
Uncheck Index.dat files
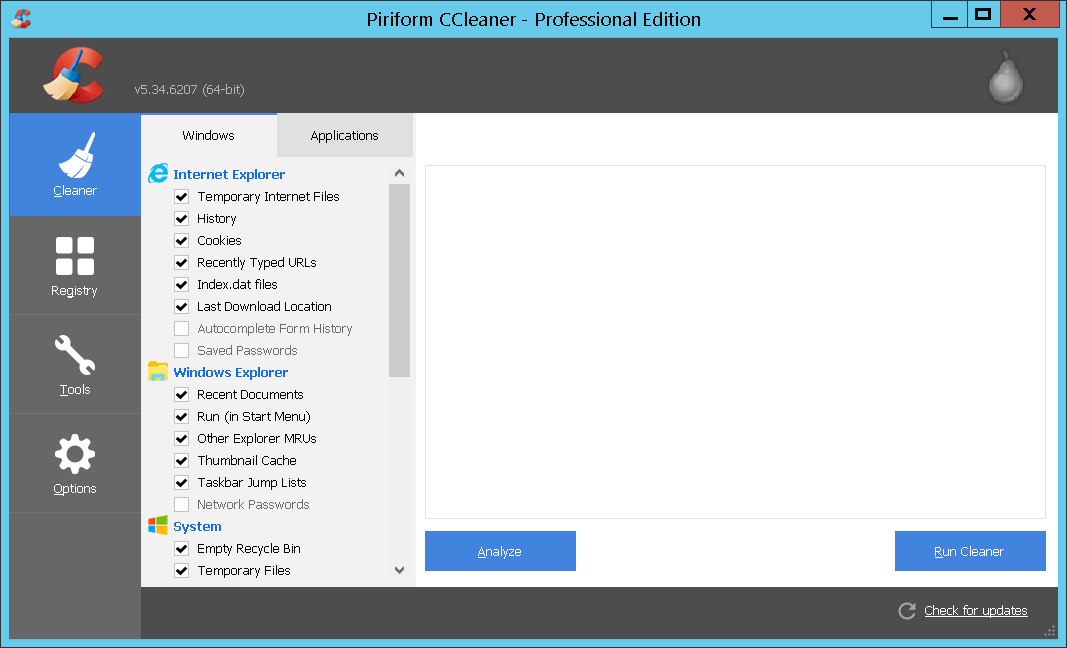pyautogui.click(x=182, y=285)
